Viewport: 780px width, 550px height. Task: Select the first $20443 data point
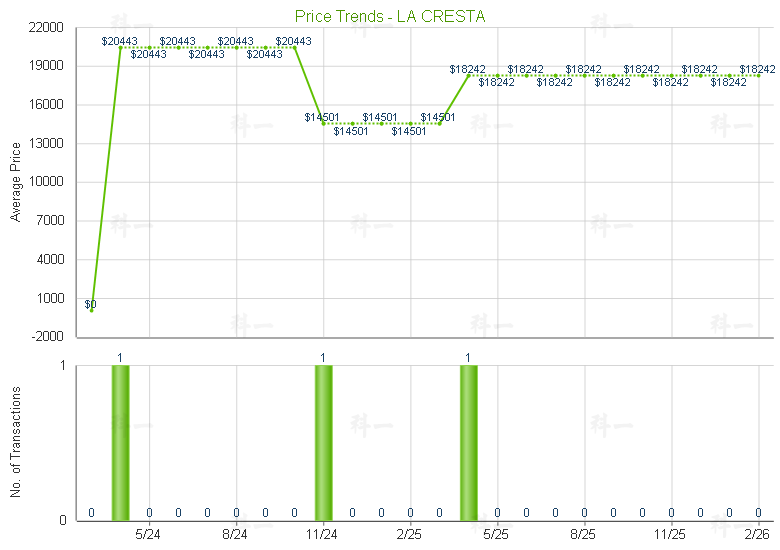click(x=120, y=47)
